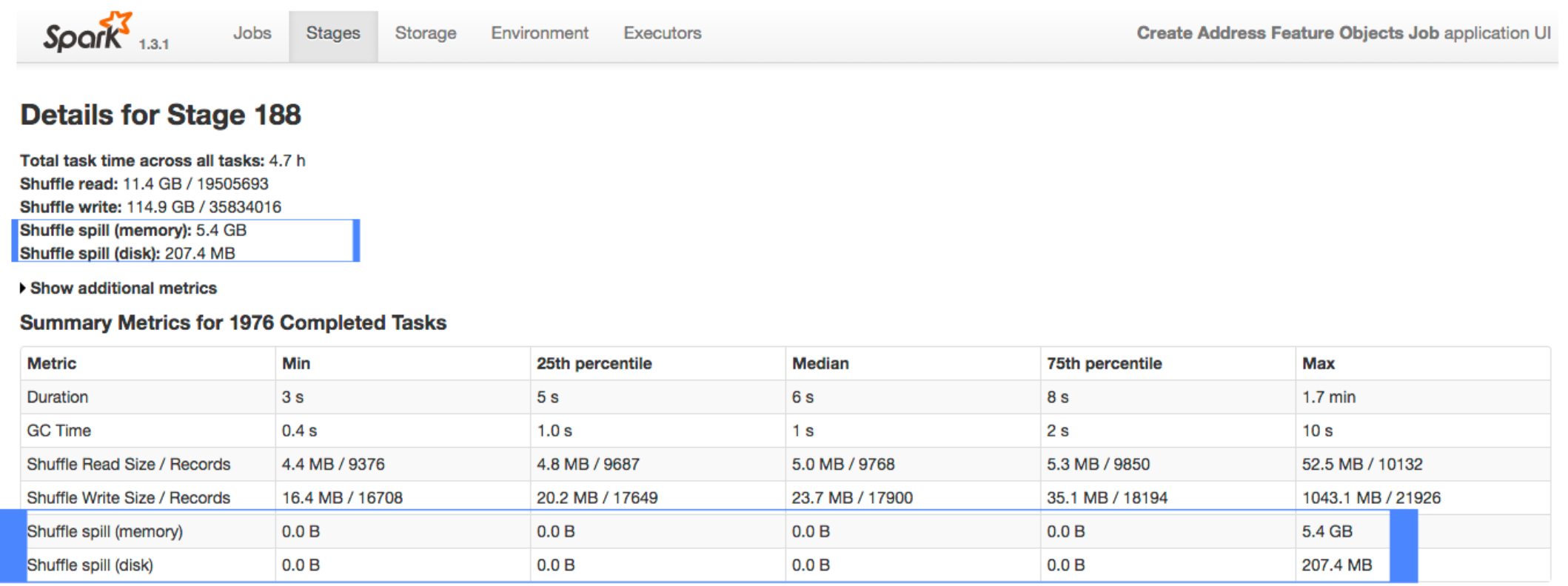
Task: Click the Median column header
Action: pyautogui.click(x=820, y=363)
